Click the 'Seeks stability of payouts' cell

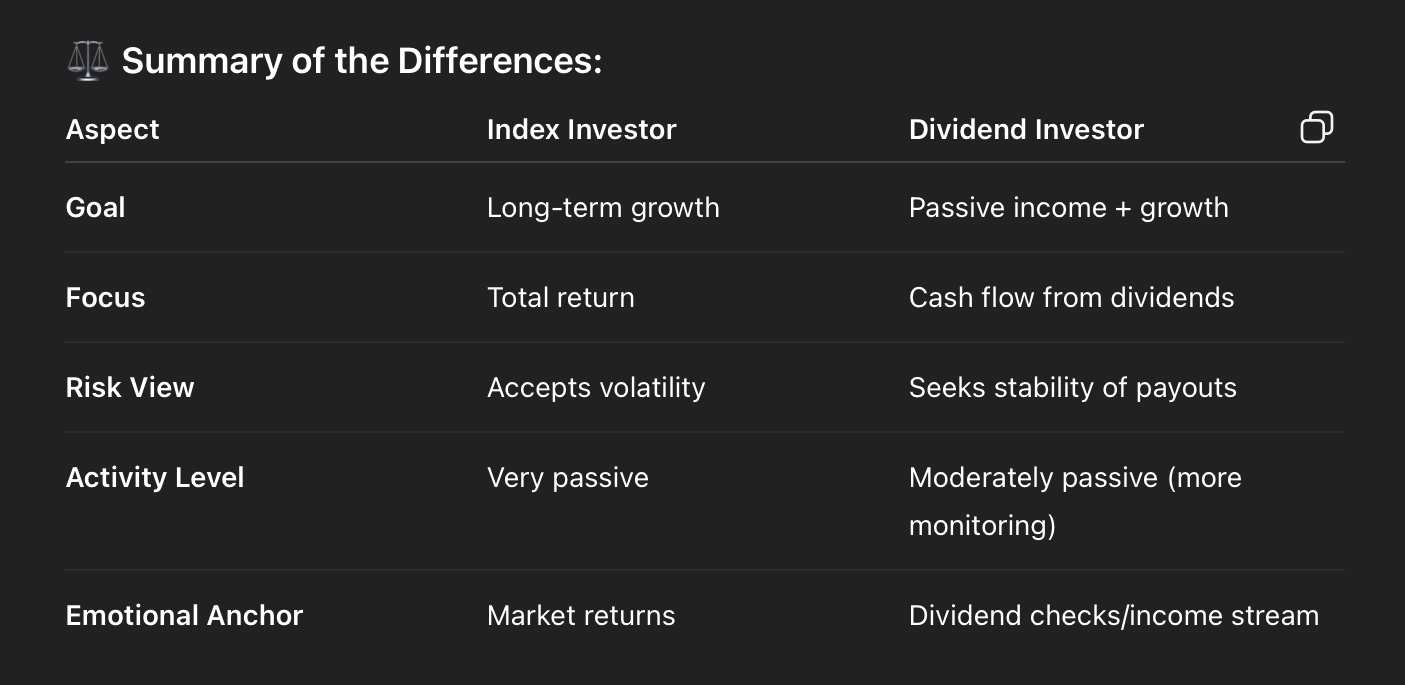pyautogui.click(x=1072, y=388)
